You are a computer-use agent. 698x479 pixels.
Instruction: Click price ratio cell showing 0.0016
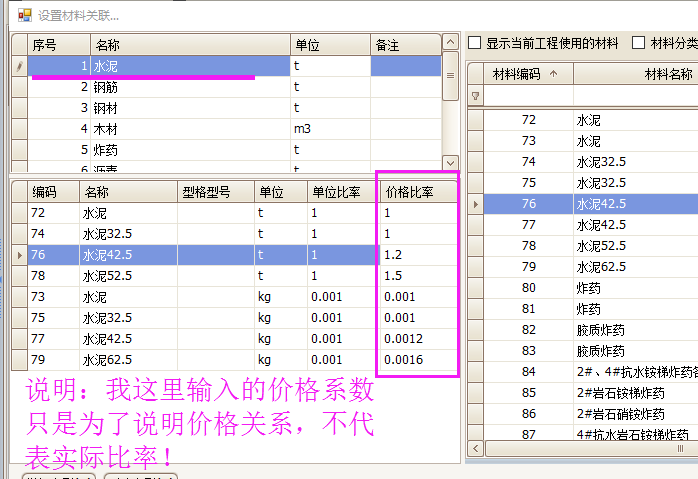pos(417,360)
